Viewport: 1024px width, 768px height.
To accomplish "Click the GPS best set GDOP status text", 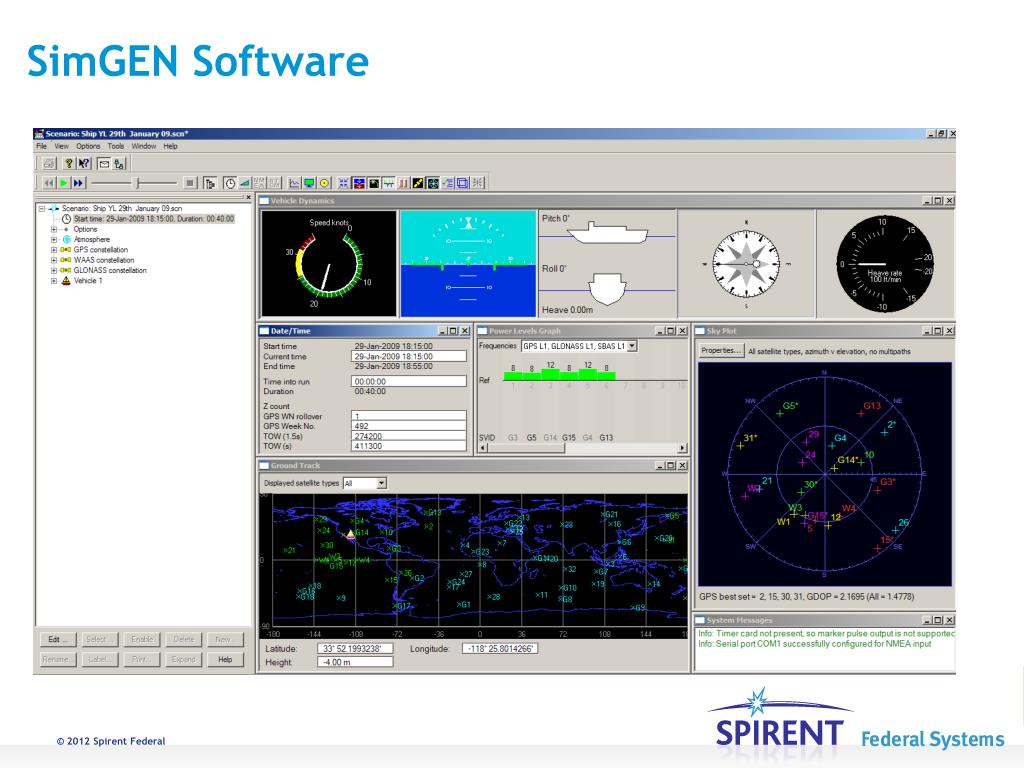I will pos(807,596).
